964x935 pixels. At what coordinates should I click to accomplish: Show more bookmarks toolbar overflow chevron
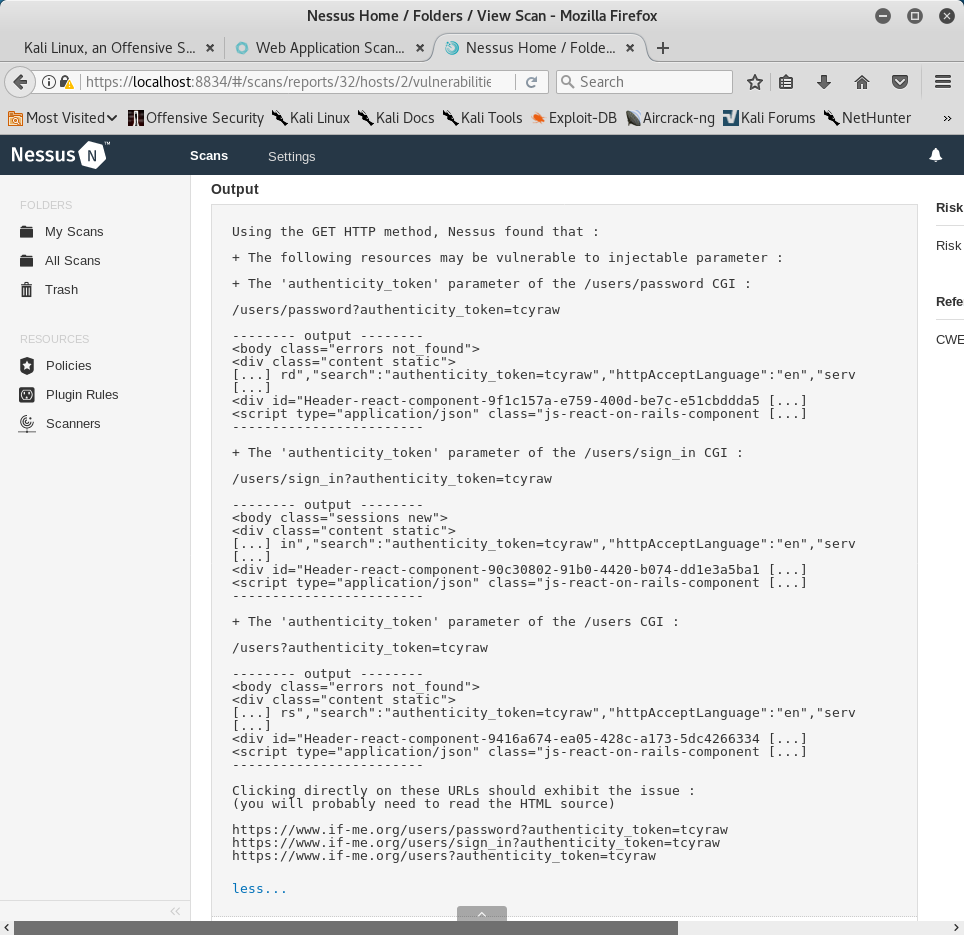click(x=947, y=118)
